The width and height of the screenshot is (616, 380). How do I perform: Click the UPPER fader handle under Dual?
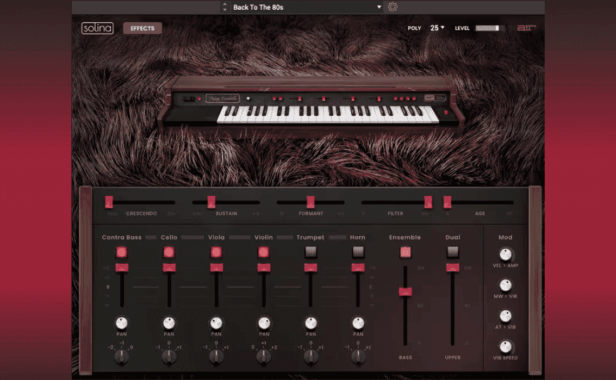coord(453,268)
